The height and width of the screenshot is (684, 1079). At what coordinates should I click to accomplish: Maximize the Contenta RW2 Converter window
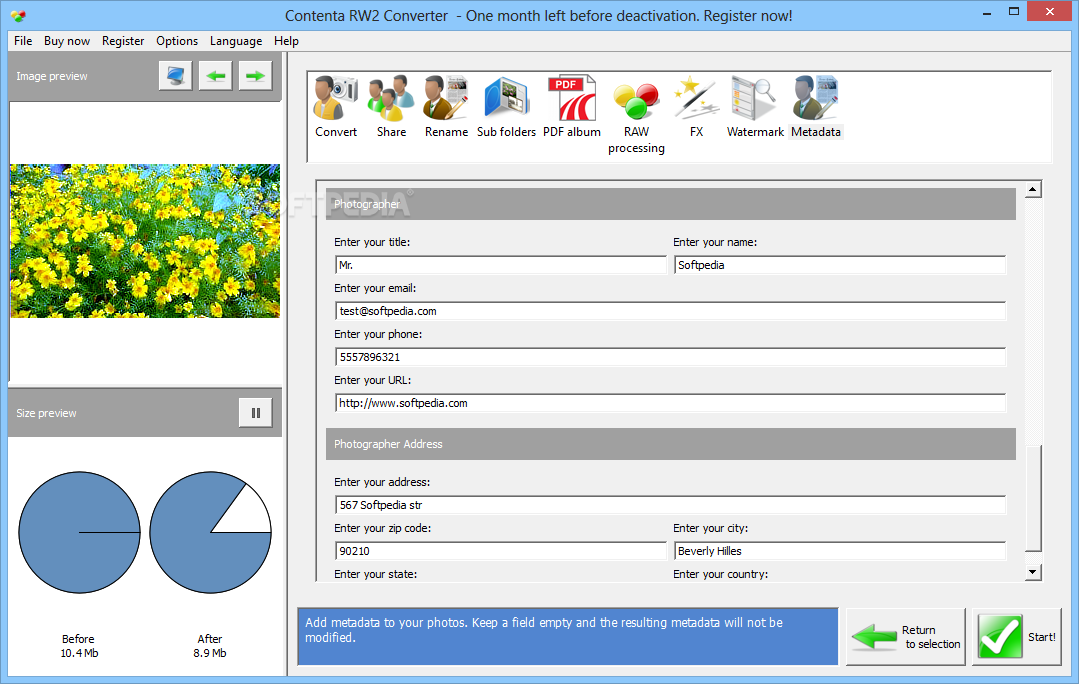click(1014, 12)
